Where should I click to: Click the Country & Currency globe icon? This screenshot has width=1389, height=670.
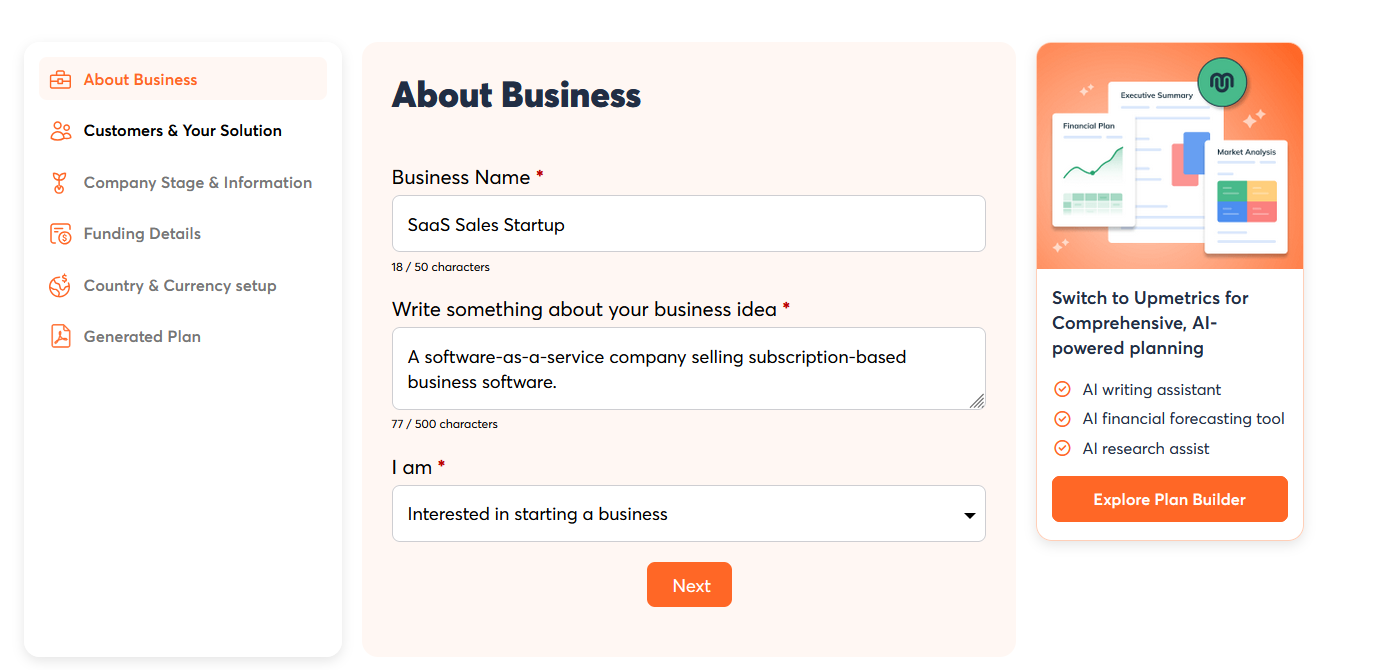pyautogui.click(x=60, y=286)
